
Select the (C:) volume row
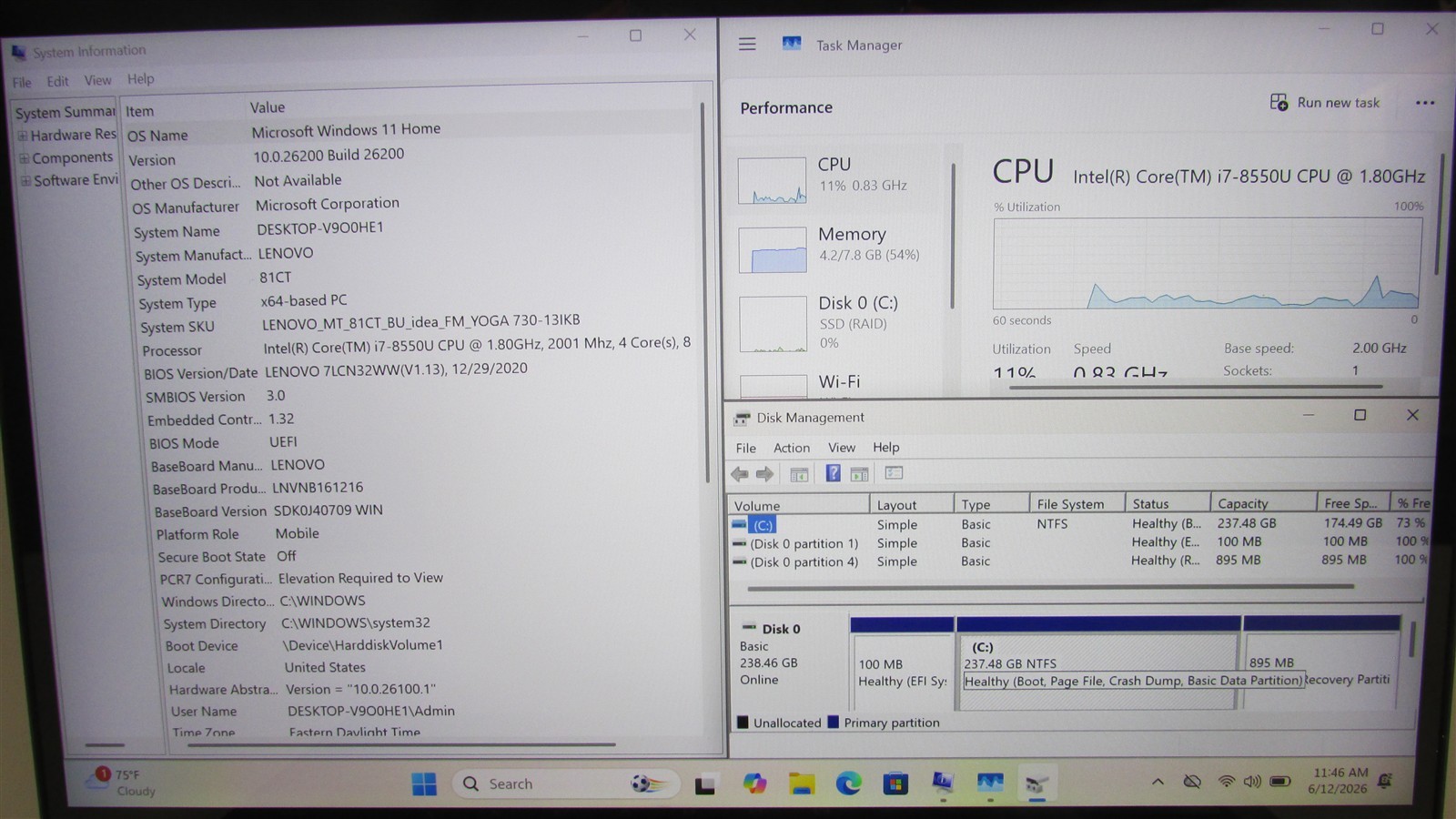(1078, 524)
